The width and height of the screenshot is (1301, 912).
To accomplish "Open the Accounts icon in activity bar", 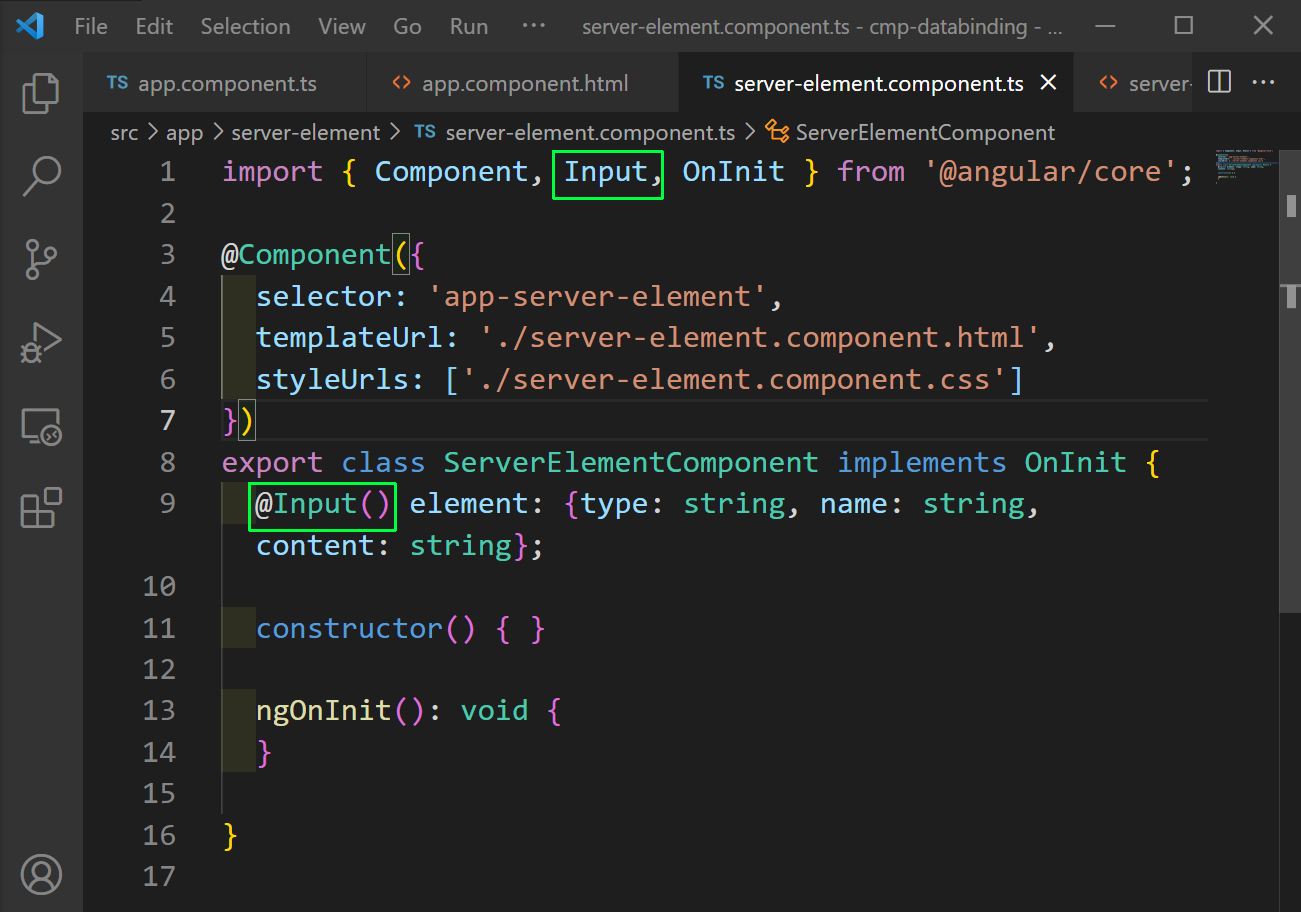I will pyautogui.click(x=41, y=873).
